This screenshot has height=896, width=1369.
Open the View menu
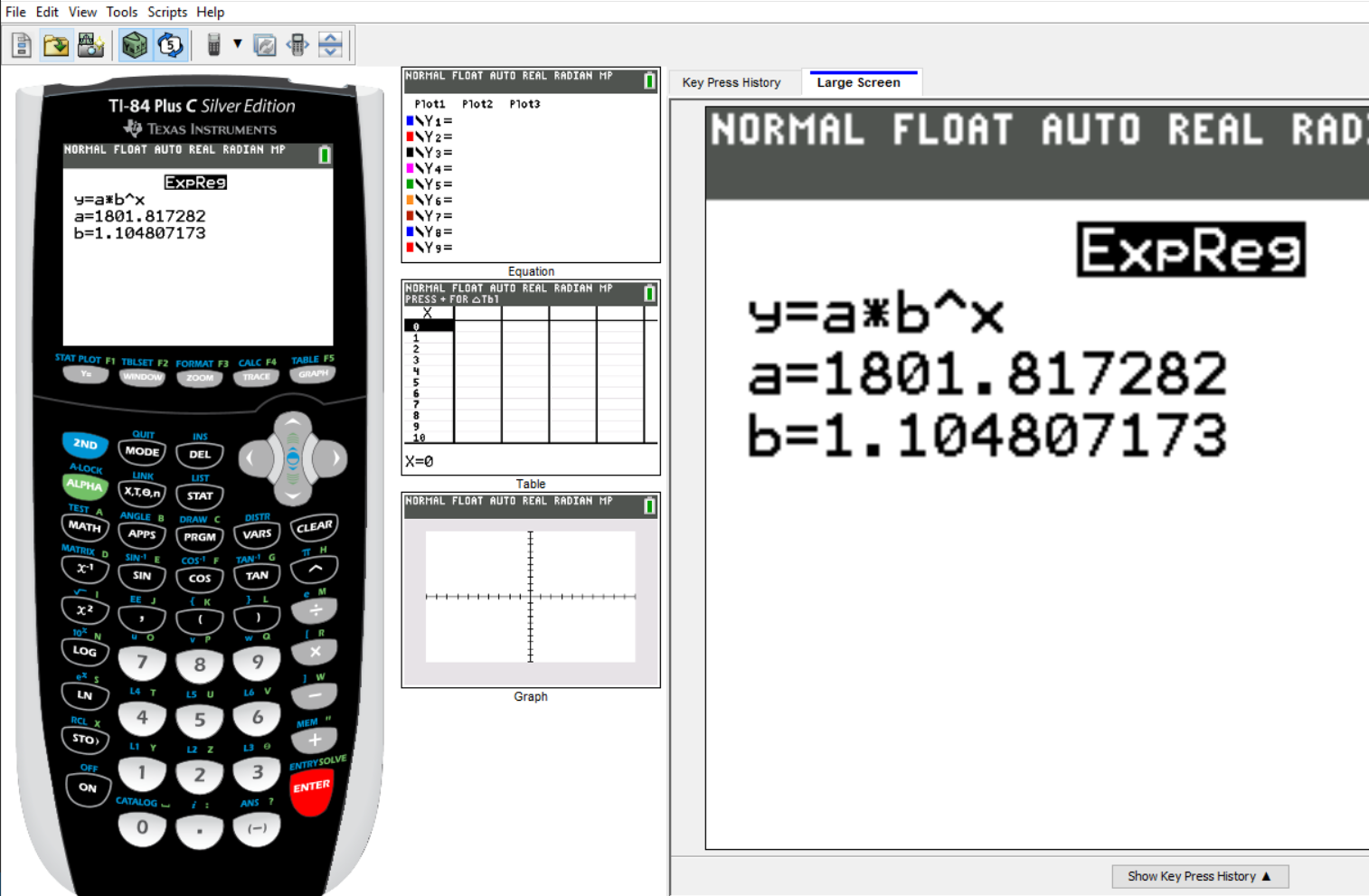pyautogui.click(x=82, y=12)
